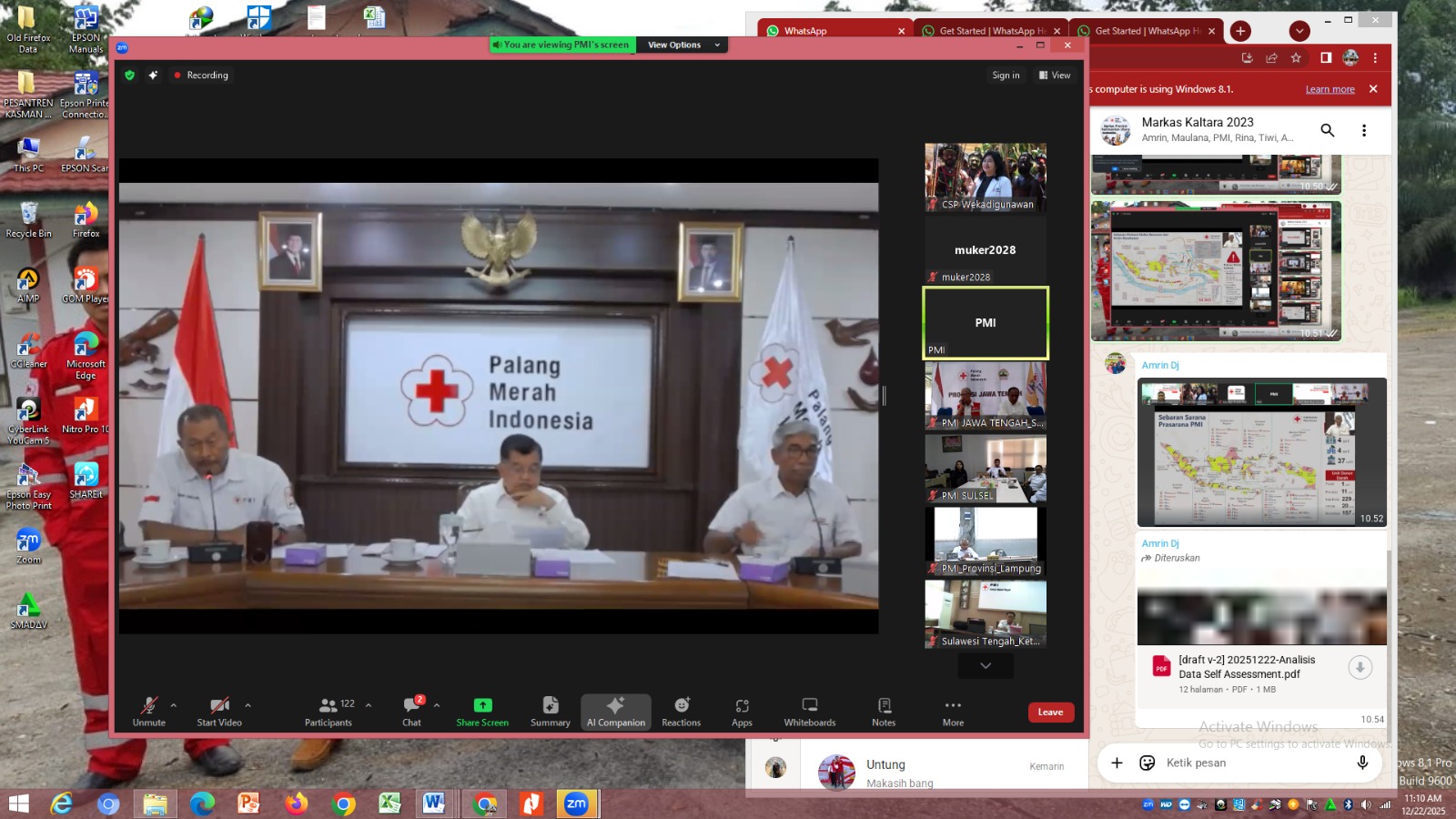
Task: Open Whiteboards in Zoom
Action: (x=809, y=711)
